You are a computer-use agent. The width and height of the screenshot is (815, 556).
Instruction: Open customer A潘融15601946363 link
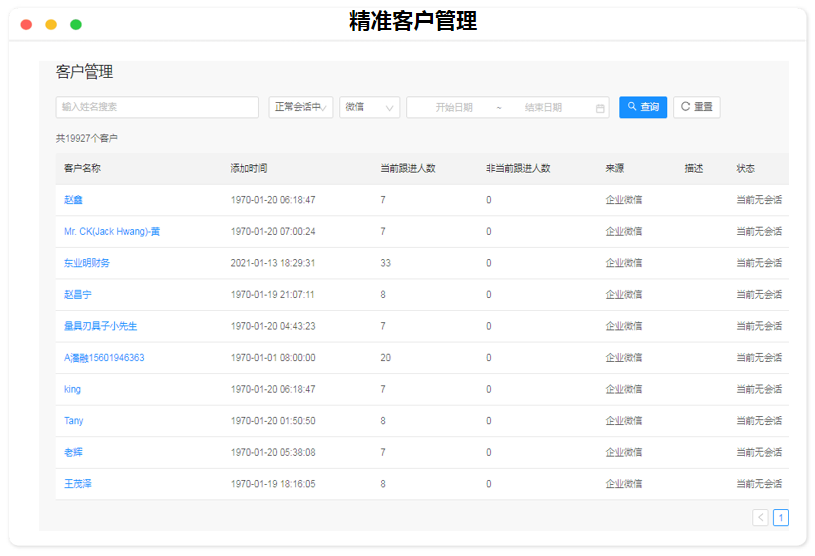104,358
